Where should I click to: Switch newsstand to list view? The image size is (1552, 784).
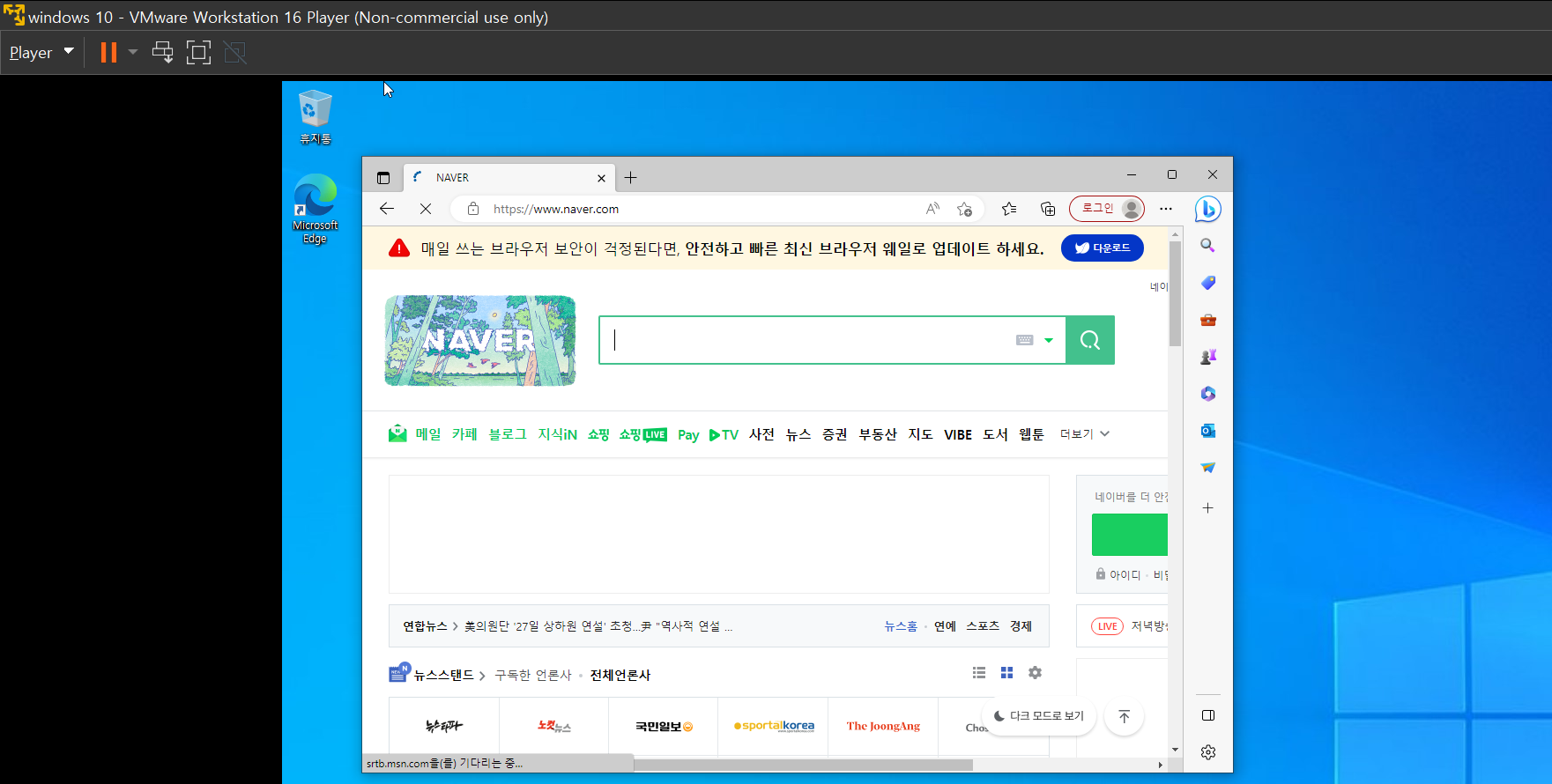pyautogui.click(x=979, y=673)
